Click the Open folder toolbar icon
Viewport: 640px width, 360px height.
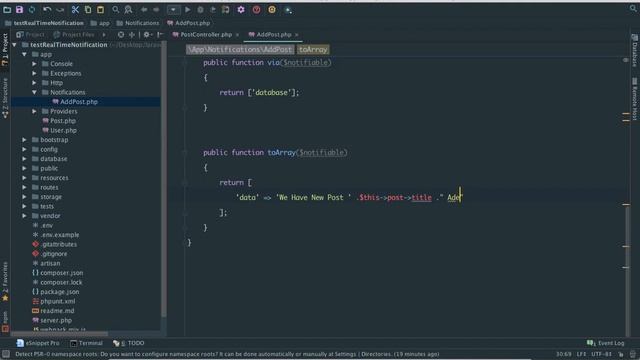point(7,9)
